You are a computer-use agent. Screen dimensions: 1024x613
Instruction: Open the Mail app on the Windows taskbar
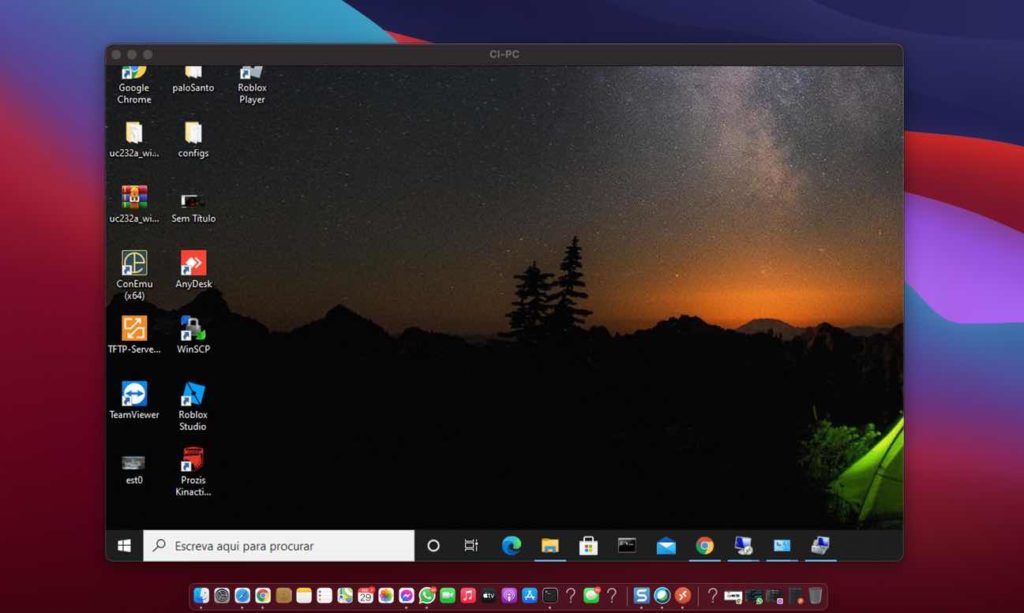(666, 545)
